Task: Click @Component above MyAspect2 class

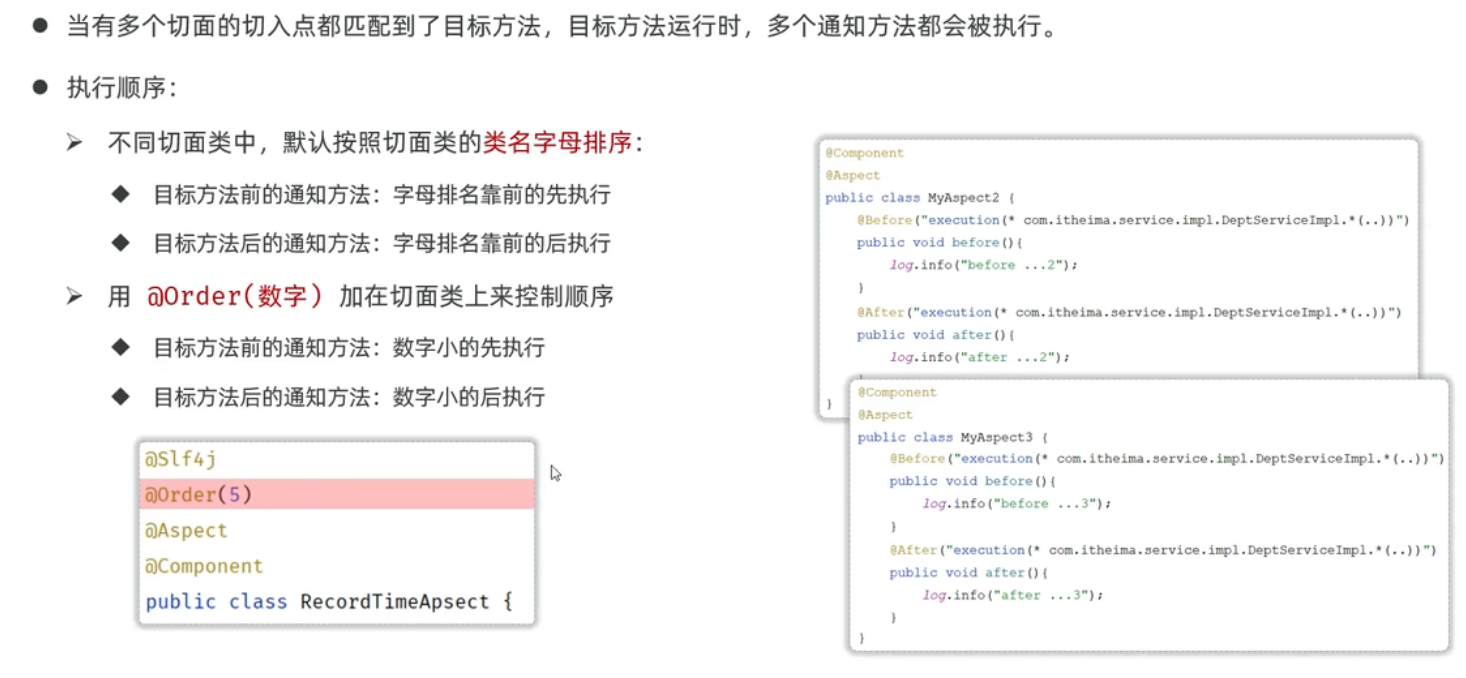Action: point(864,153)
